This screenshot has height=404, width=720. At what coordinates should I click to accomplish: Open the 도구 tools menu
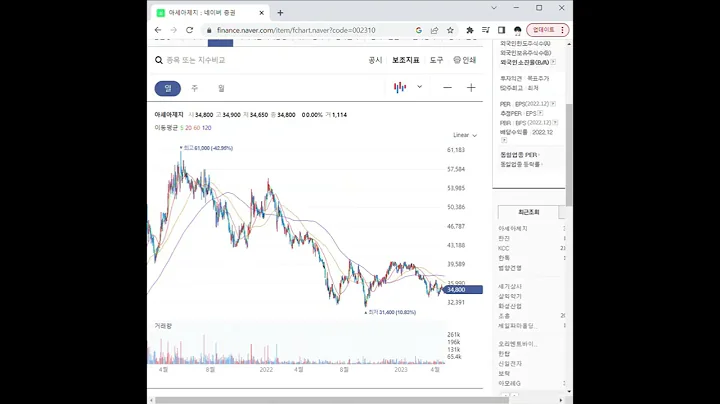[436, 60]
